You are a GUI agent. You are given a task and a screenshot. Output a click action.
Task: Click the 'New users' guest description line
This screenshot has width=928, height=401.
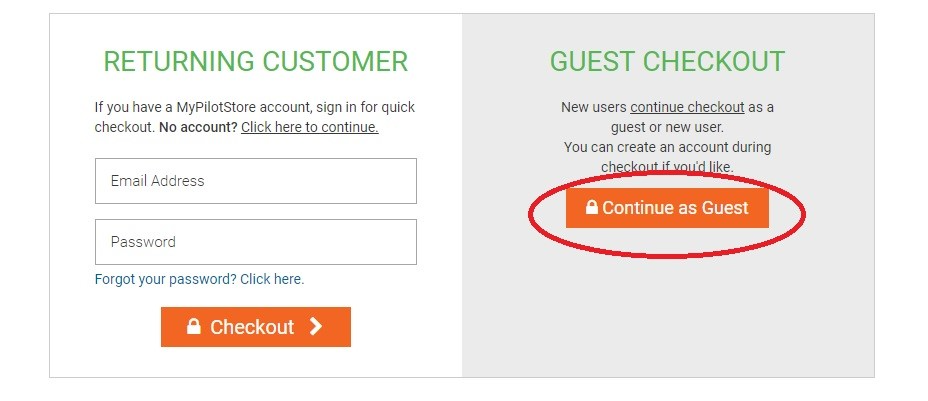593,107
